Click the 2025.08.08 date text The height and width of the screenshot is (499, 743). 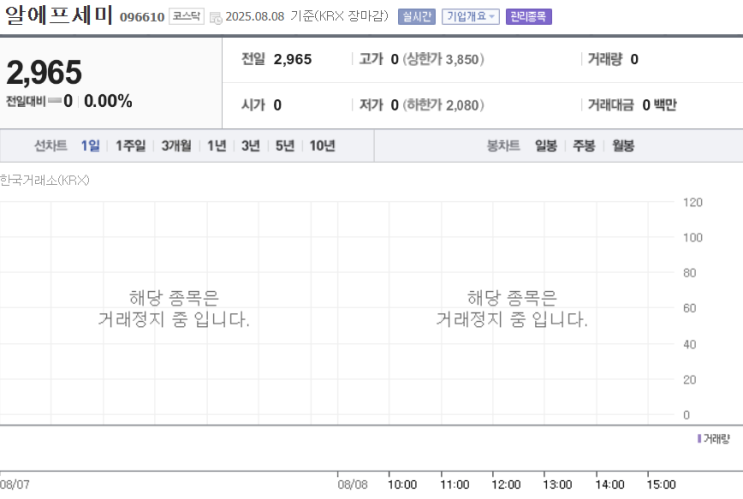[254, 17]
